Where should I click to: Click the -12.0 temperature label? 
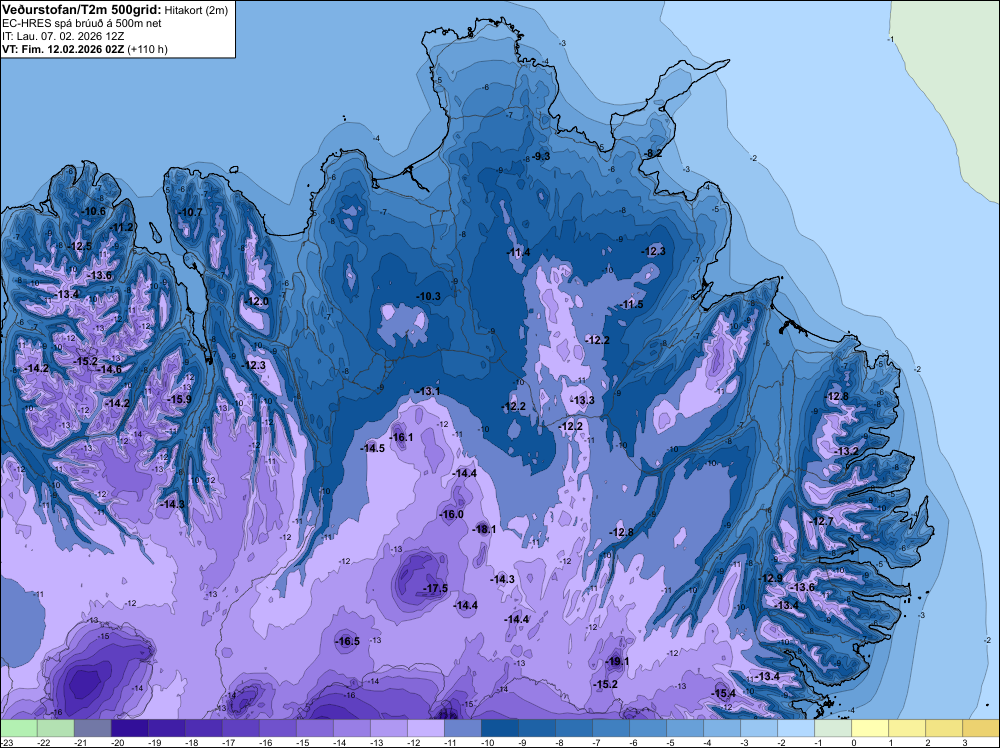[256, 302]
